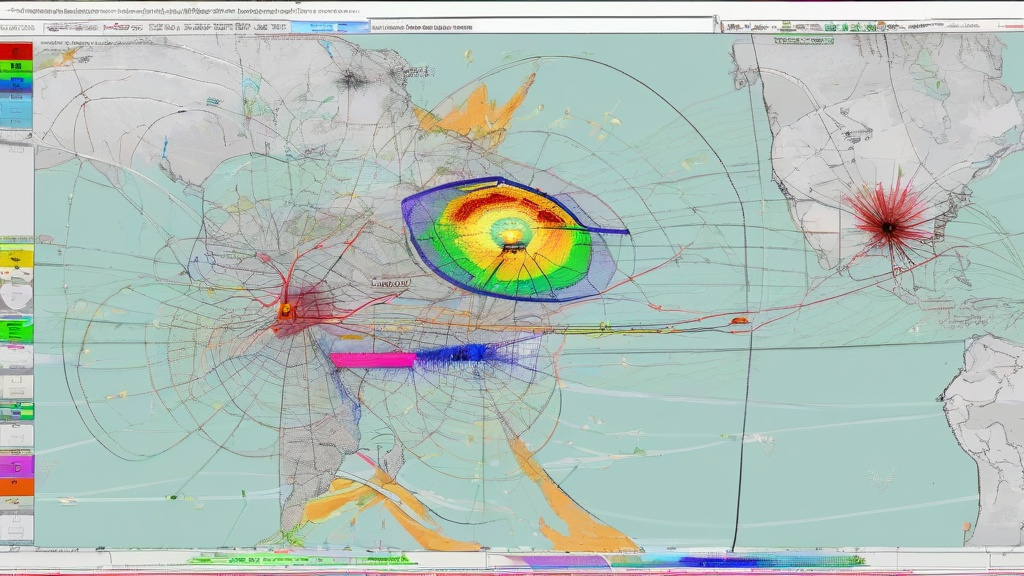Click the dark starburst node at top
The height and width of the screenshot is (576, 1024).
(x=352, y=80)
